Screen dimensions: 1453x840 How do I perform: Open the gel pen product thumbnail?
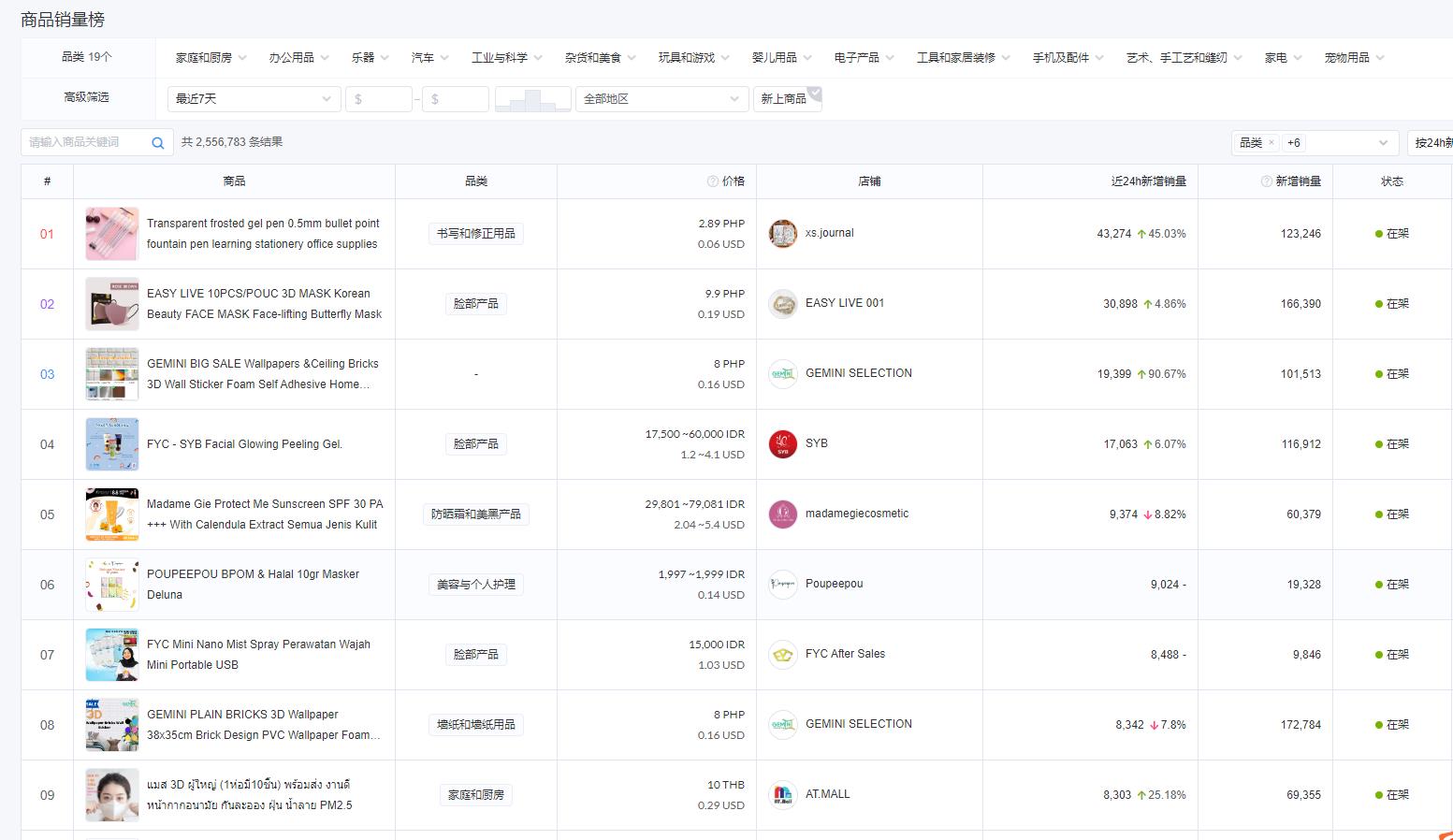click(x=112, y=234)
